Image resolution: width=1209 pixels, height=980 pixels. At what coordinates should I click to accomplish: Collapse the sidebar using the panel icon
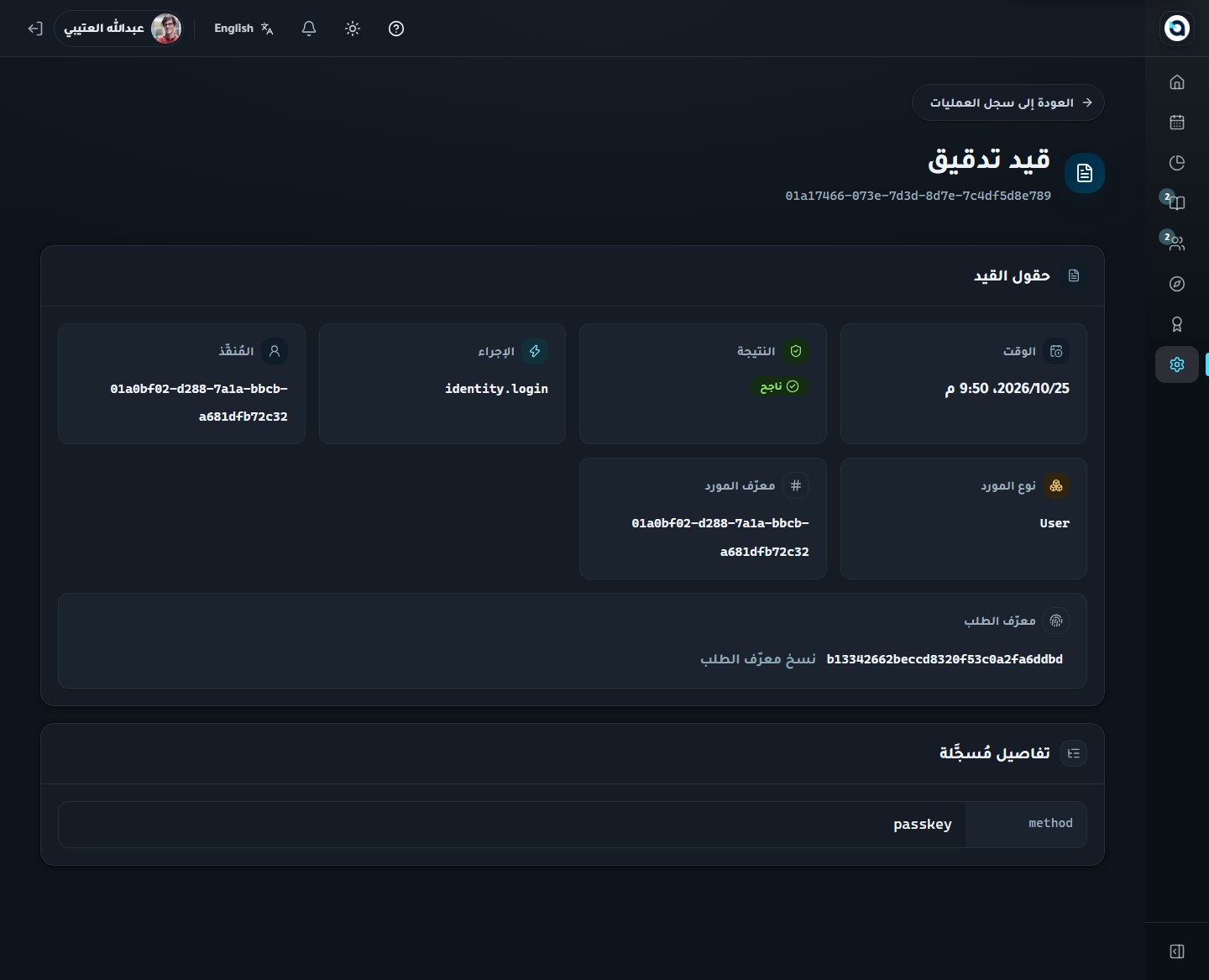pos(1177,951)
